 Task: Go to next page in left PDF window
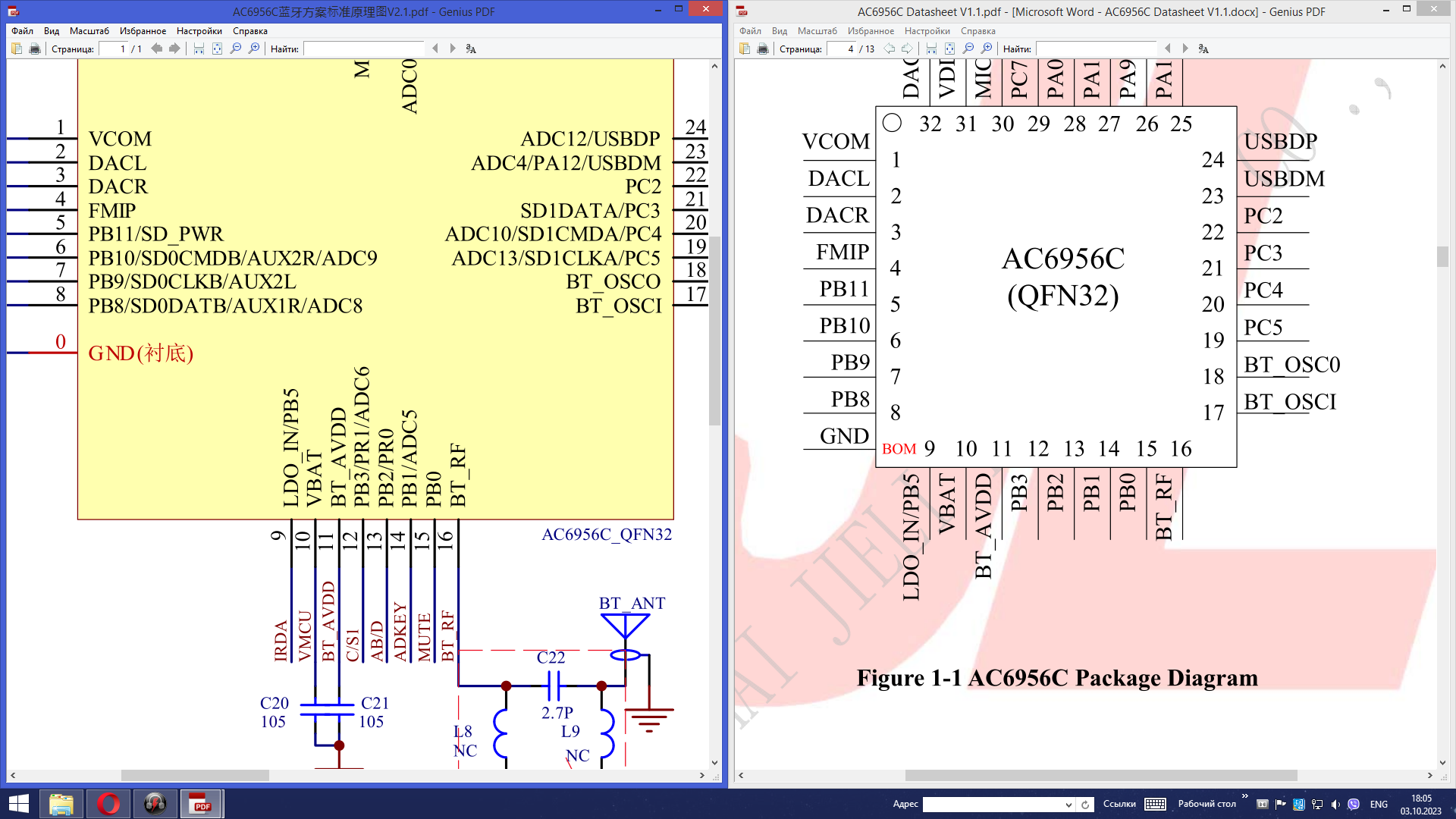point(174,49)
